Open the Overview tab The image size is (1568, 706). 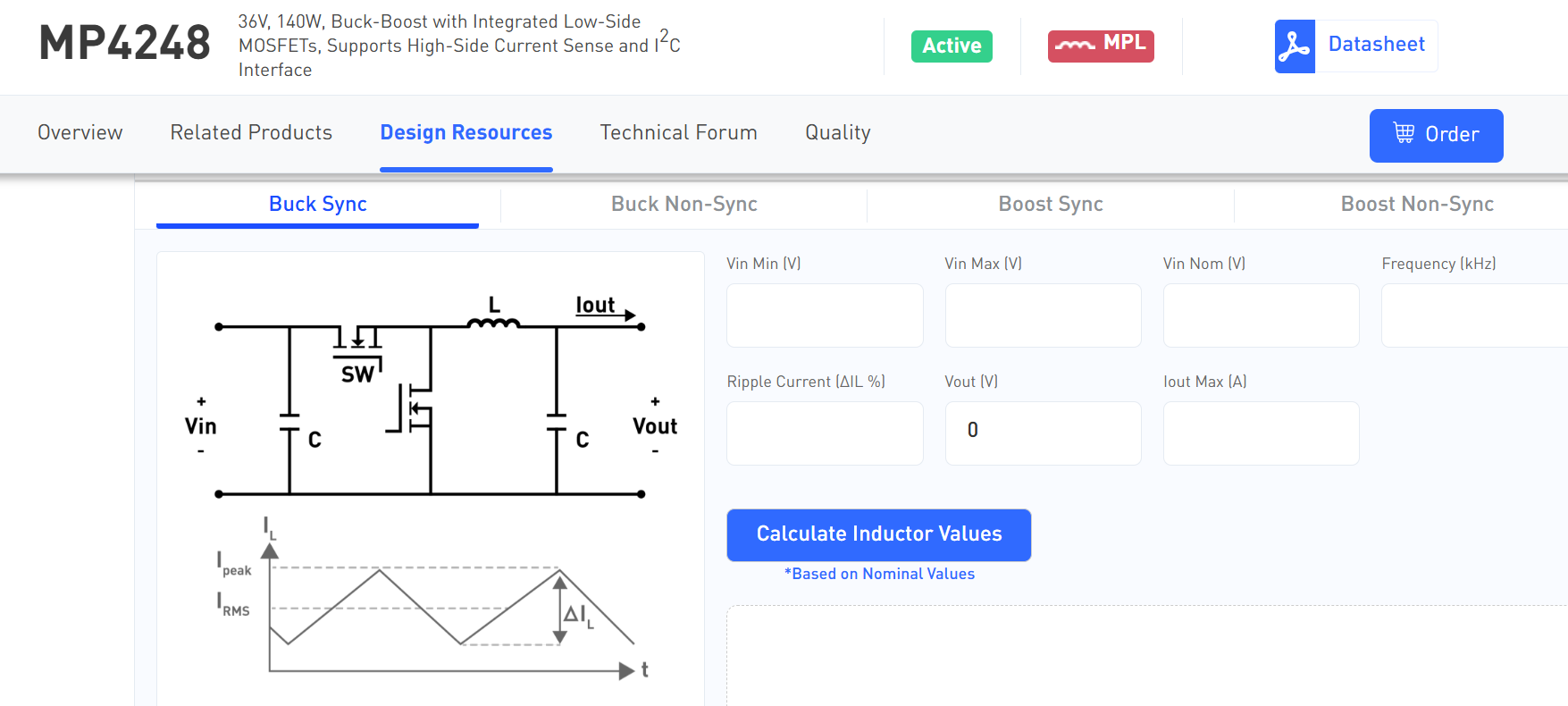[80, 132]
